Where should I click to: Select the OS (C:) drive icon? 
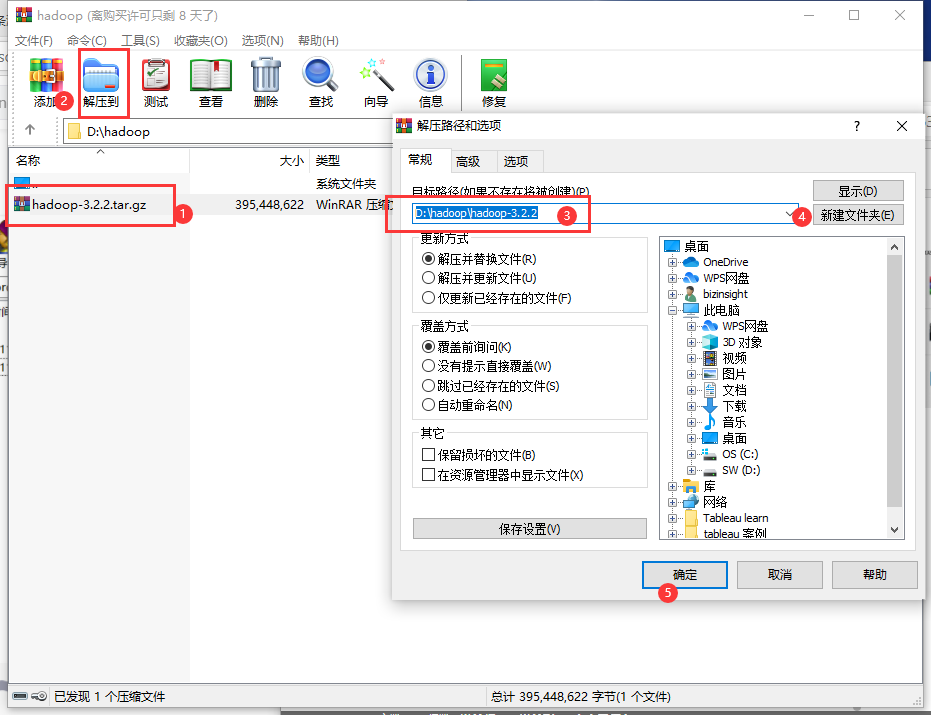point(710,454)
